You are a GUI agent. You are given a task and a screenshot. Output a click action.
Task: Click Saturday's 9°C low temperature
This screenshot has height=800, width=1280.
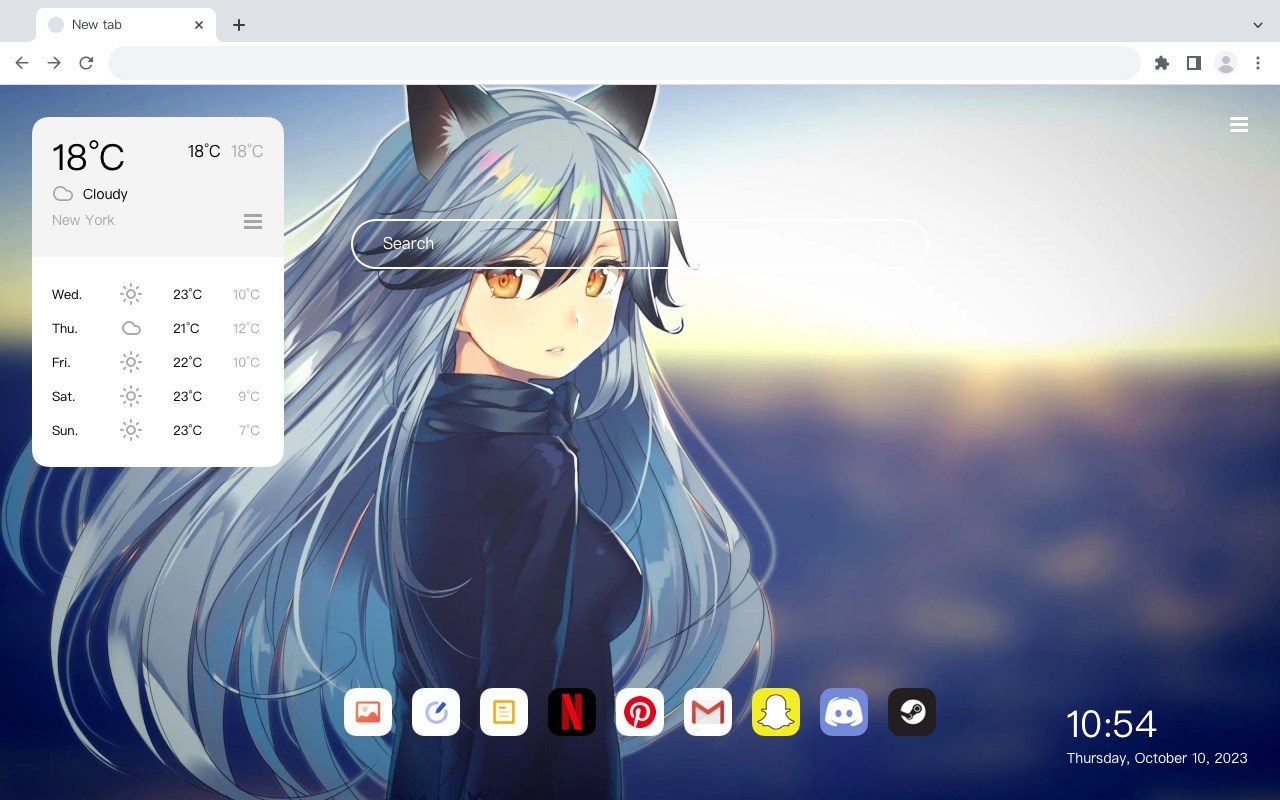tap(249, 396)
